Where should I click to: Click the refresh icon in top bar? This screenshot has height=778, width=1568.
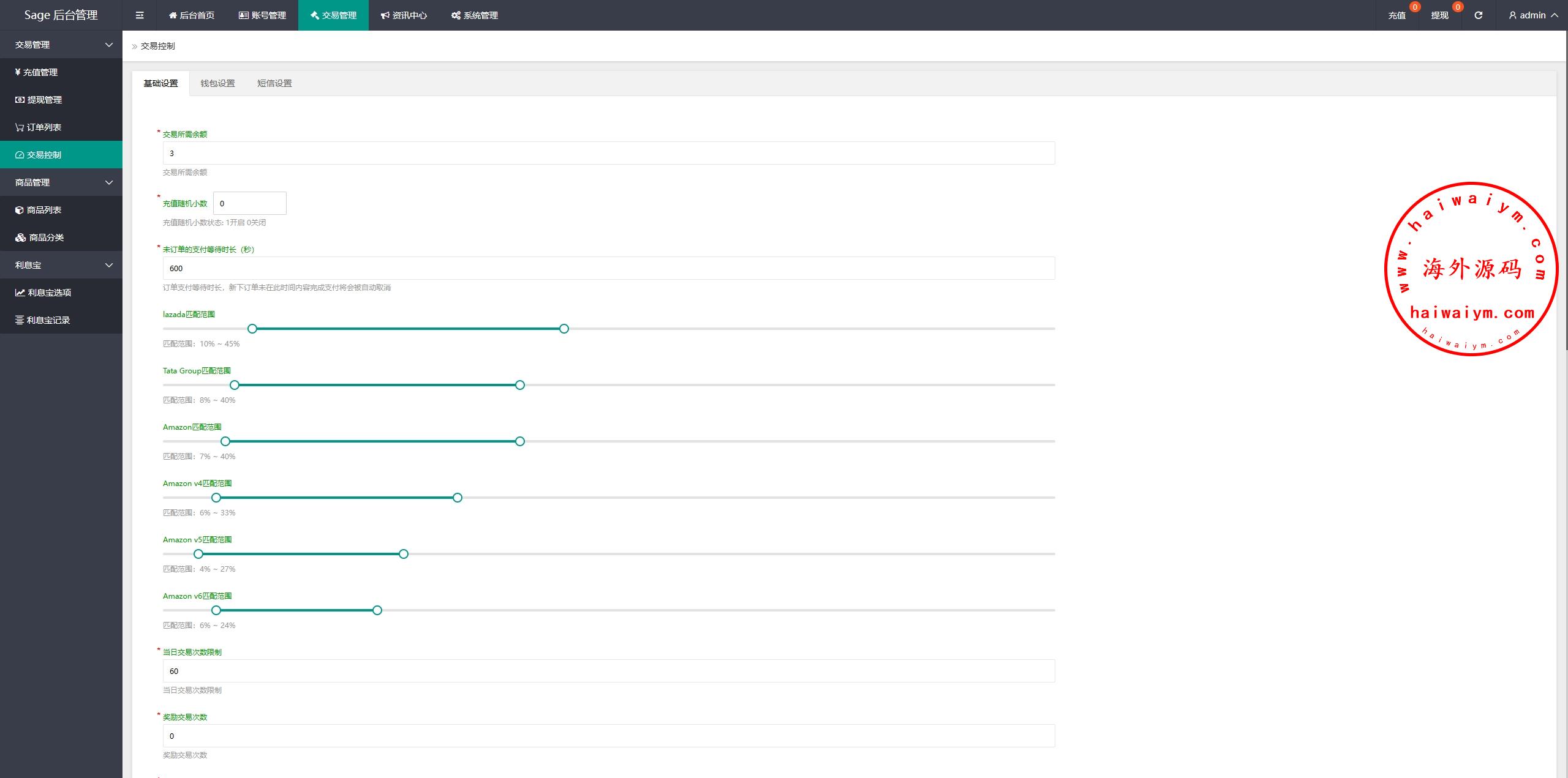1478,15
